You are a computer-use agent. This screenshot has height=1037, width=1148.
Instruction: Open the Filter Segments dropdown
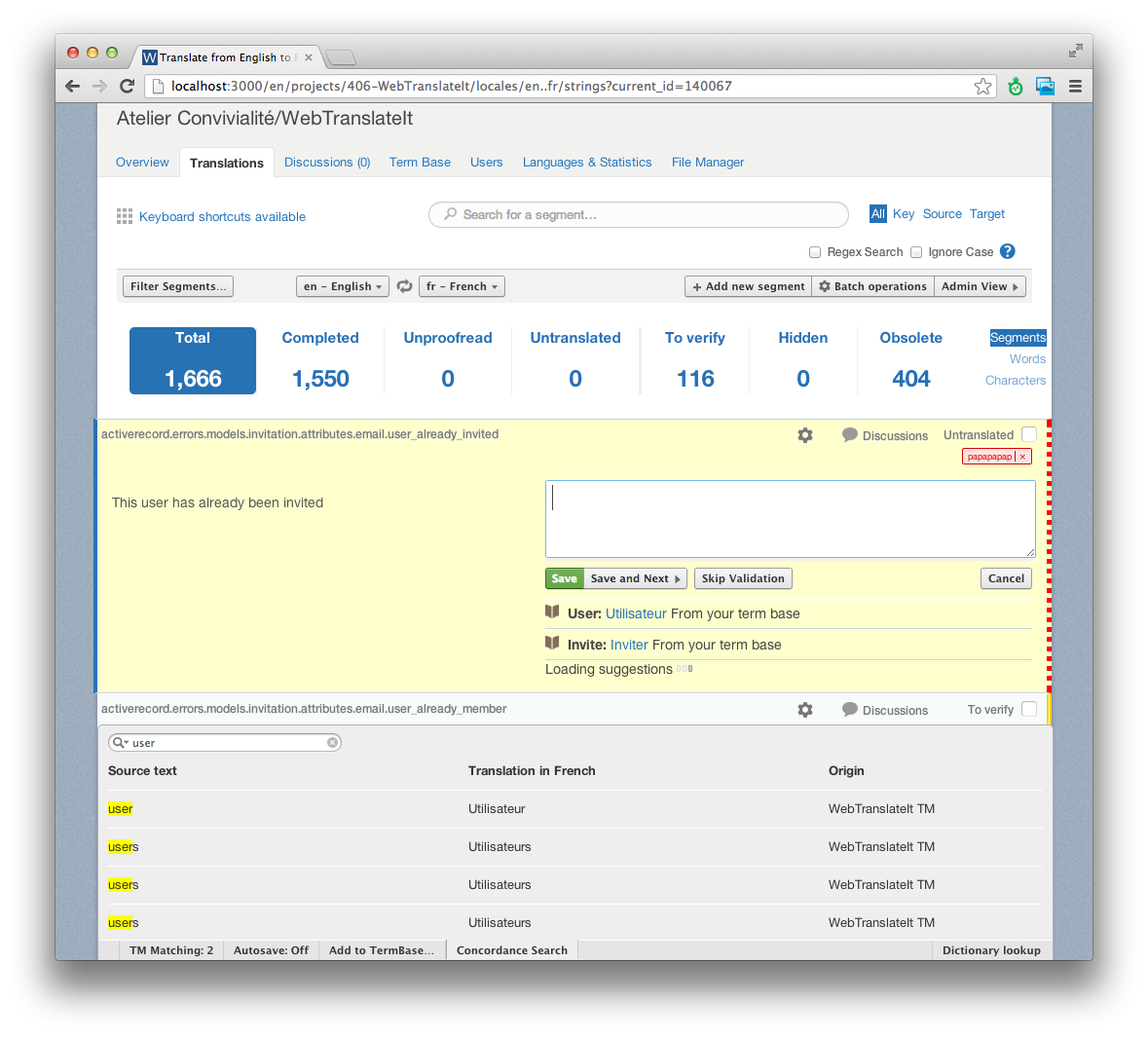(178, 286)
